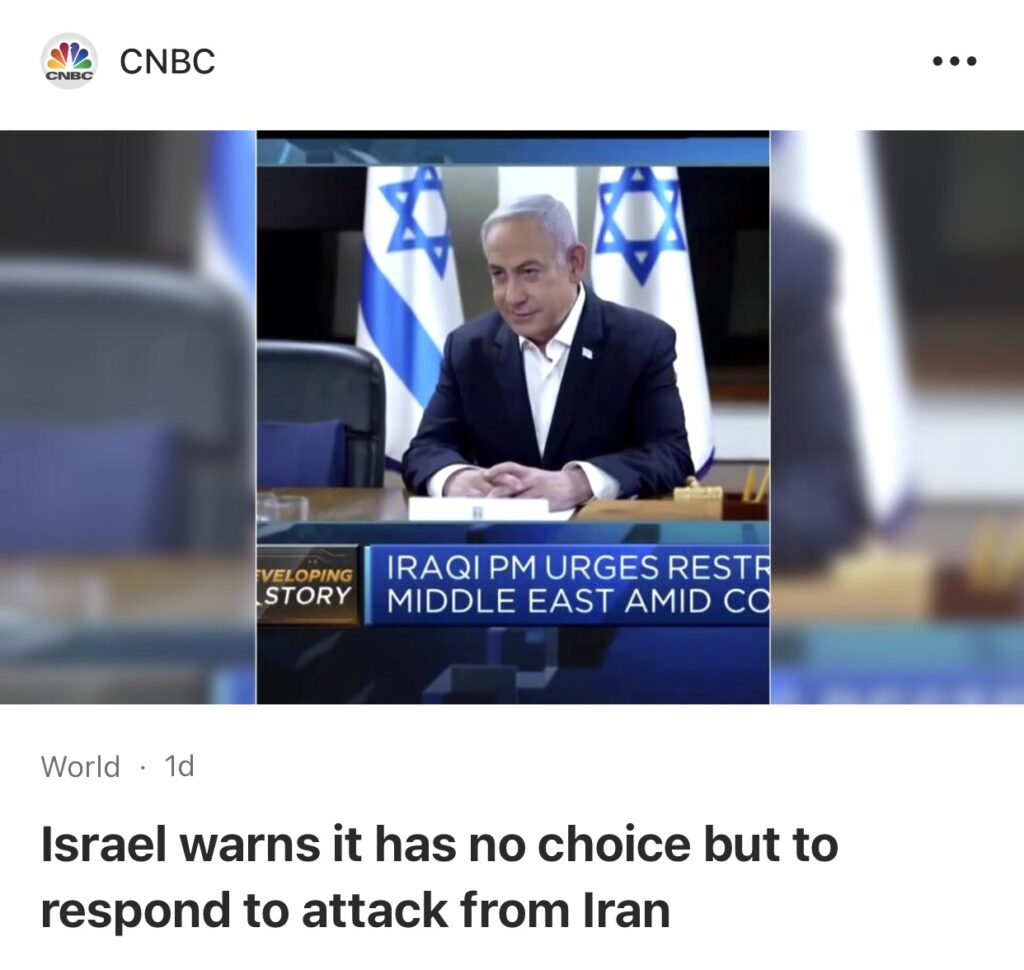
Task: Open the three-dot more options menu
Action: pyautogui.click(x=954, y=61)
